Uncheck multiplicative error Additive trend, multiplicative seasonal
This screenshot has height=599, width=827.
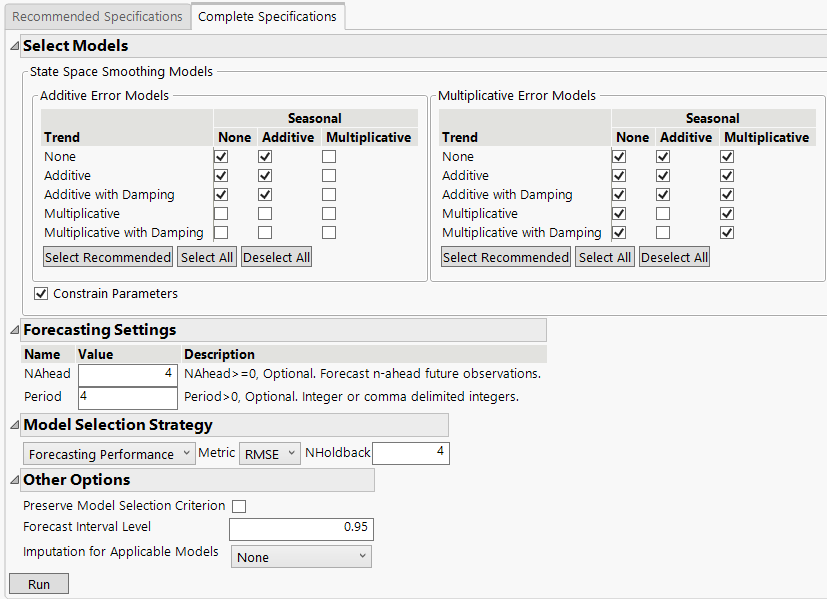pos(727,176)
